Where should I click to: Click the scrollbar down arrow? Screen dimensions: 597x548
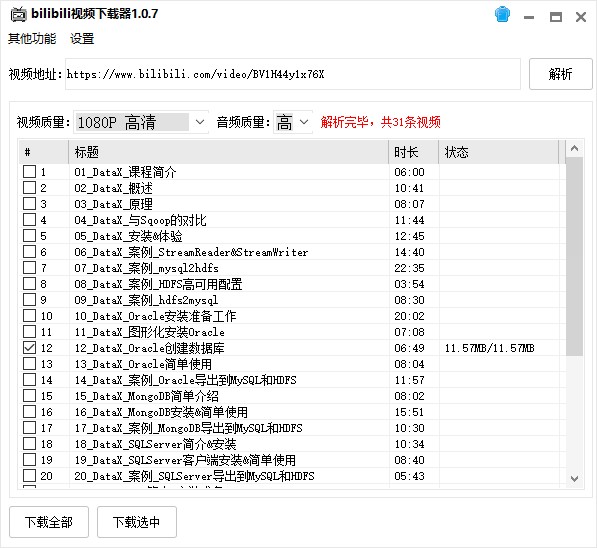pyautogui.click(x=574, y=478)
